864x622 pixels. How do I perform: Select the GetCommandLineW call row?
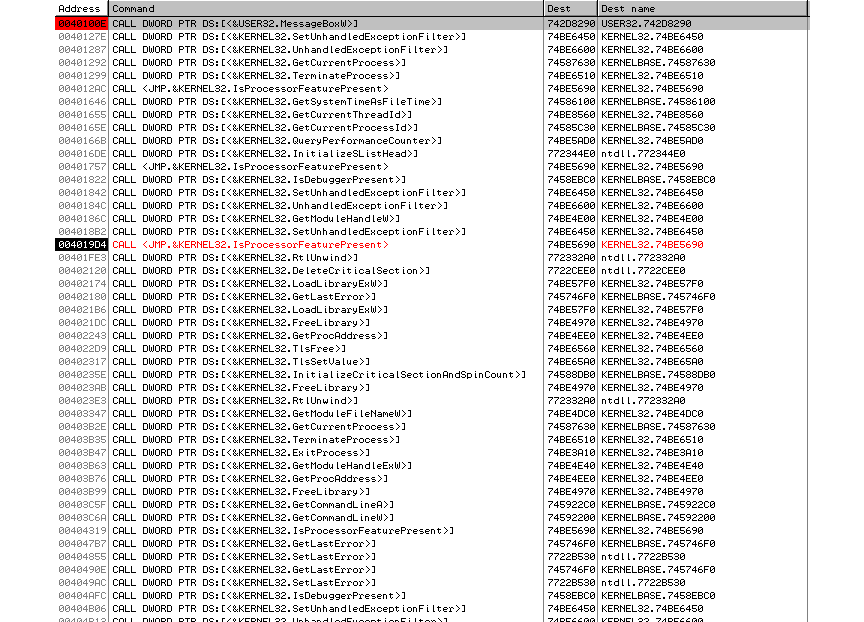pyautogui.click(x=431, y=518)
